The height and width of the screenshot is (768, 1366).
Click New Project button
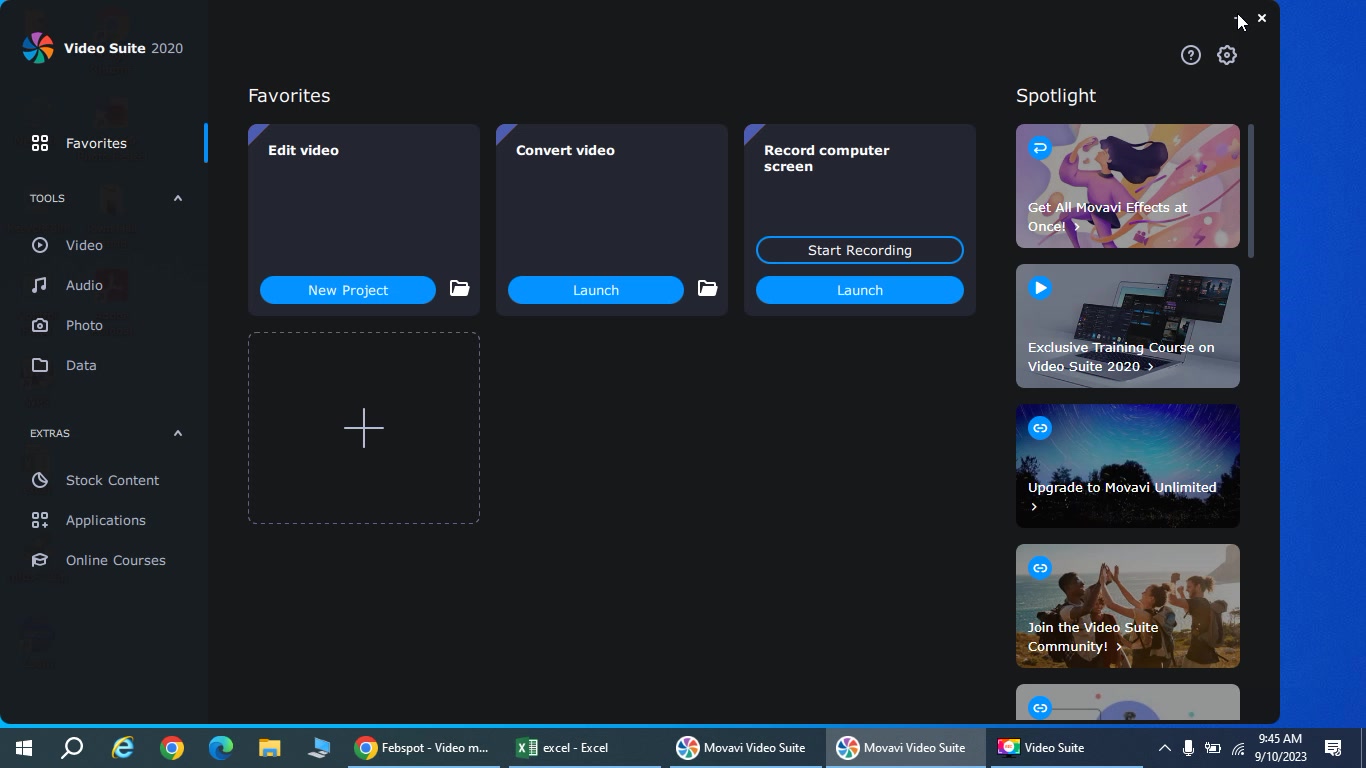(348, 290)
